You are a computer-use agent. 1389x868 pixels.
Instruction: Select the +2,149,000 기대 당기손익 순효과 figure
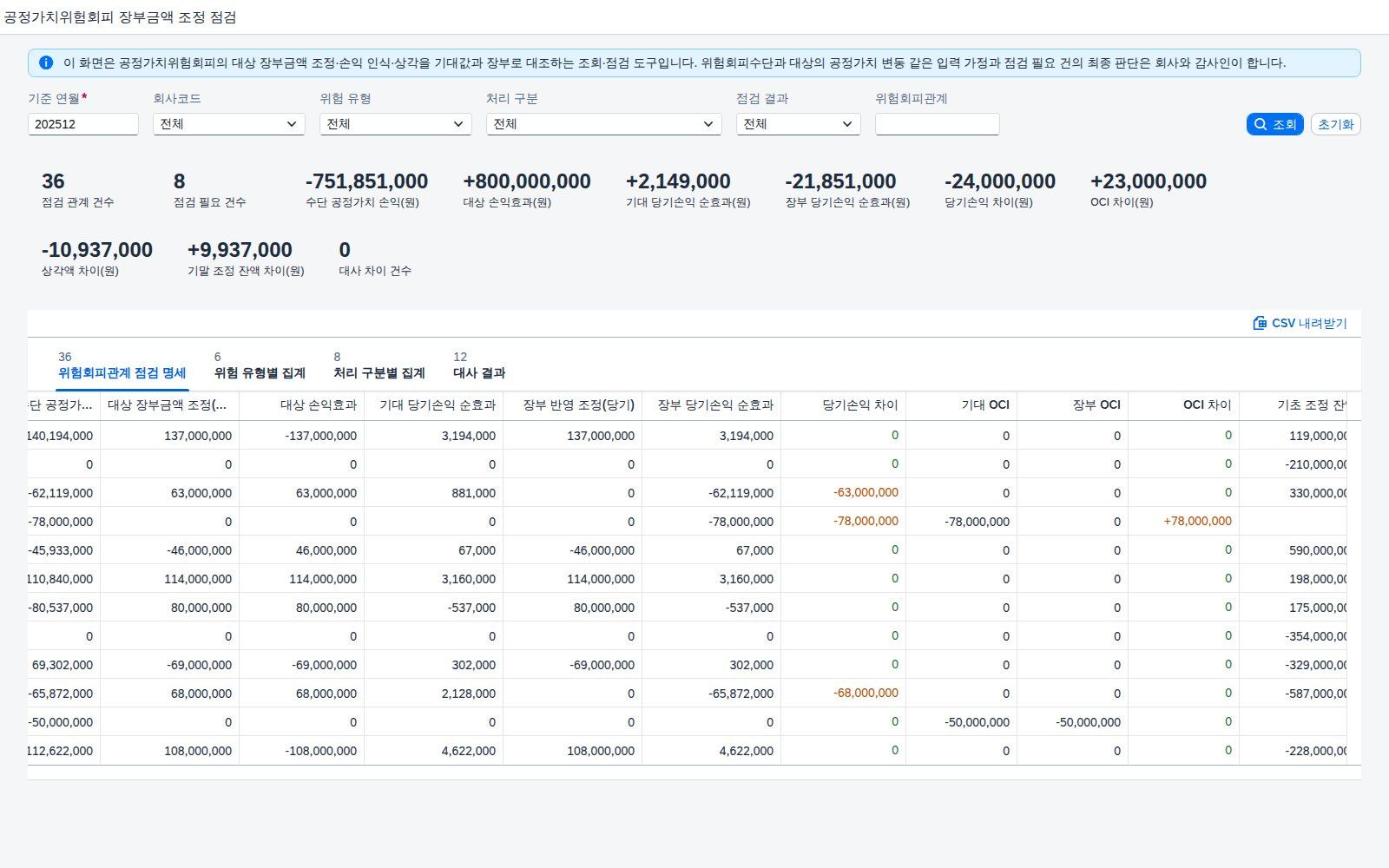click(678, 181)
